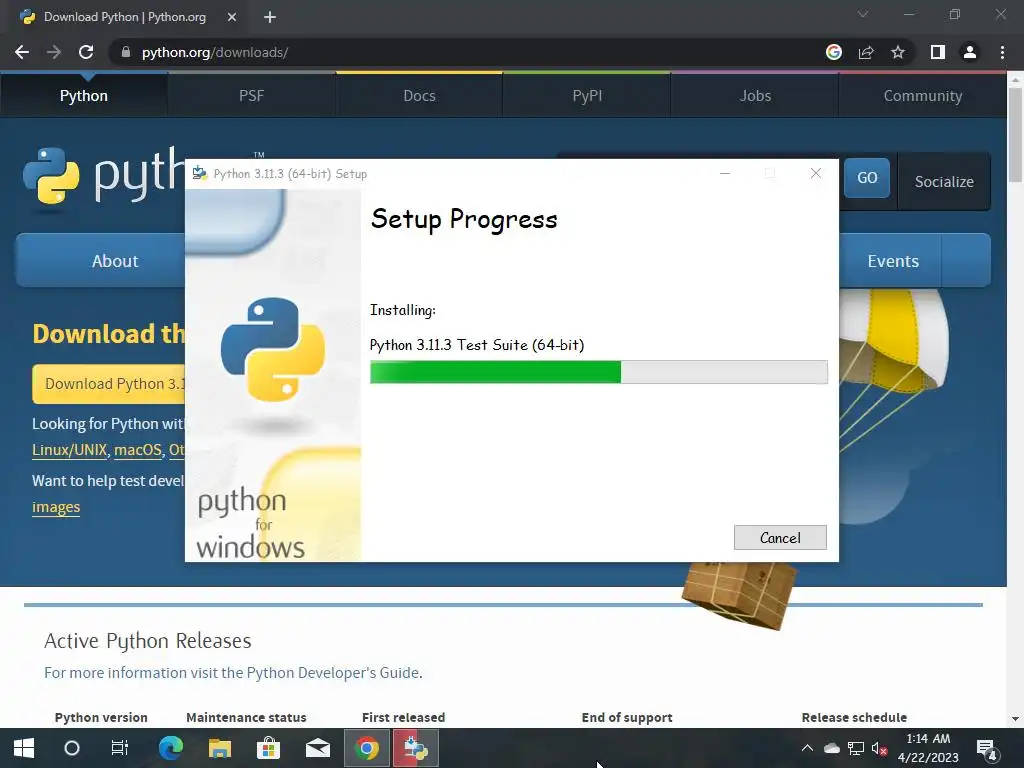This screenshot has width=1024, height=768.
Task: Open the network tray icon
Action: tap(856, 748)
